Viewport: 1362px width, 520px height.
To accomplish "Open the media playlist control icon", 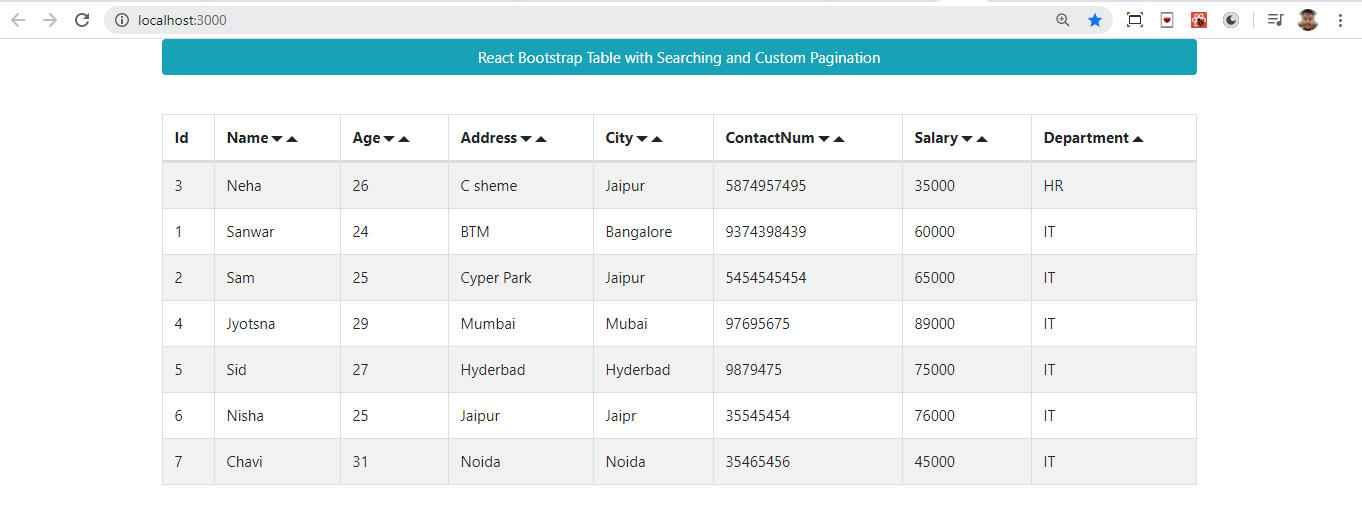I will pyautogui.click(x=1275, y=20).
